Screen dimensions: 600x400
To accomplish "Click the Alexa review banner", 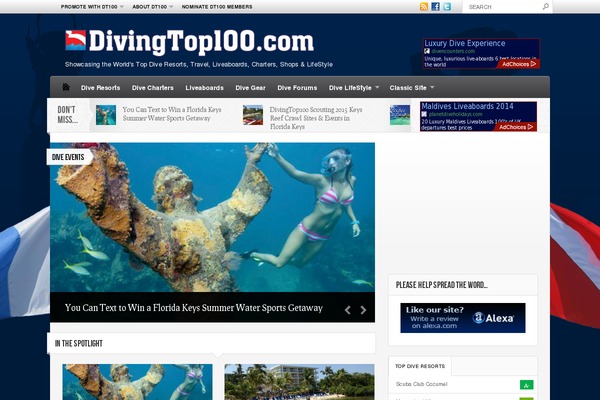I will [x=463, y=318].
